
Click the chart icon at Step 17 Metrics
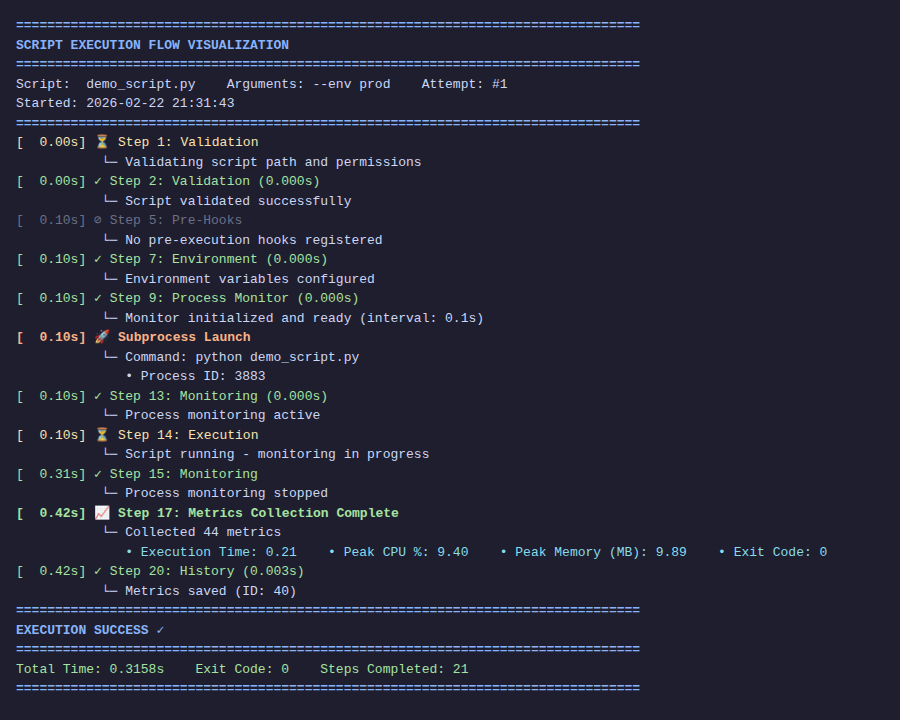102,513
